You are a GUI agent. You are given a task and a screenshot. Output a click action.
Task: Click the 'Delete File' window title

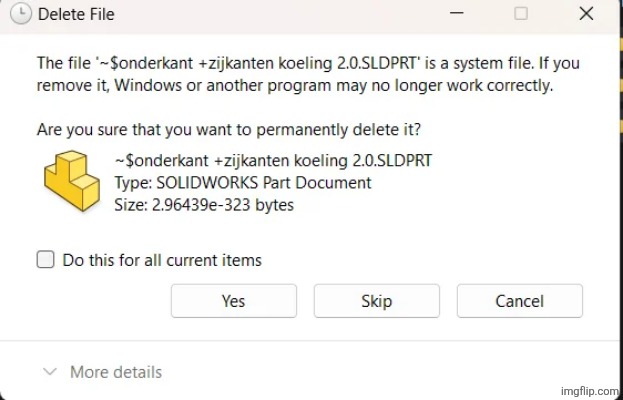75,15
